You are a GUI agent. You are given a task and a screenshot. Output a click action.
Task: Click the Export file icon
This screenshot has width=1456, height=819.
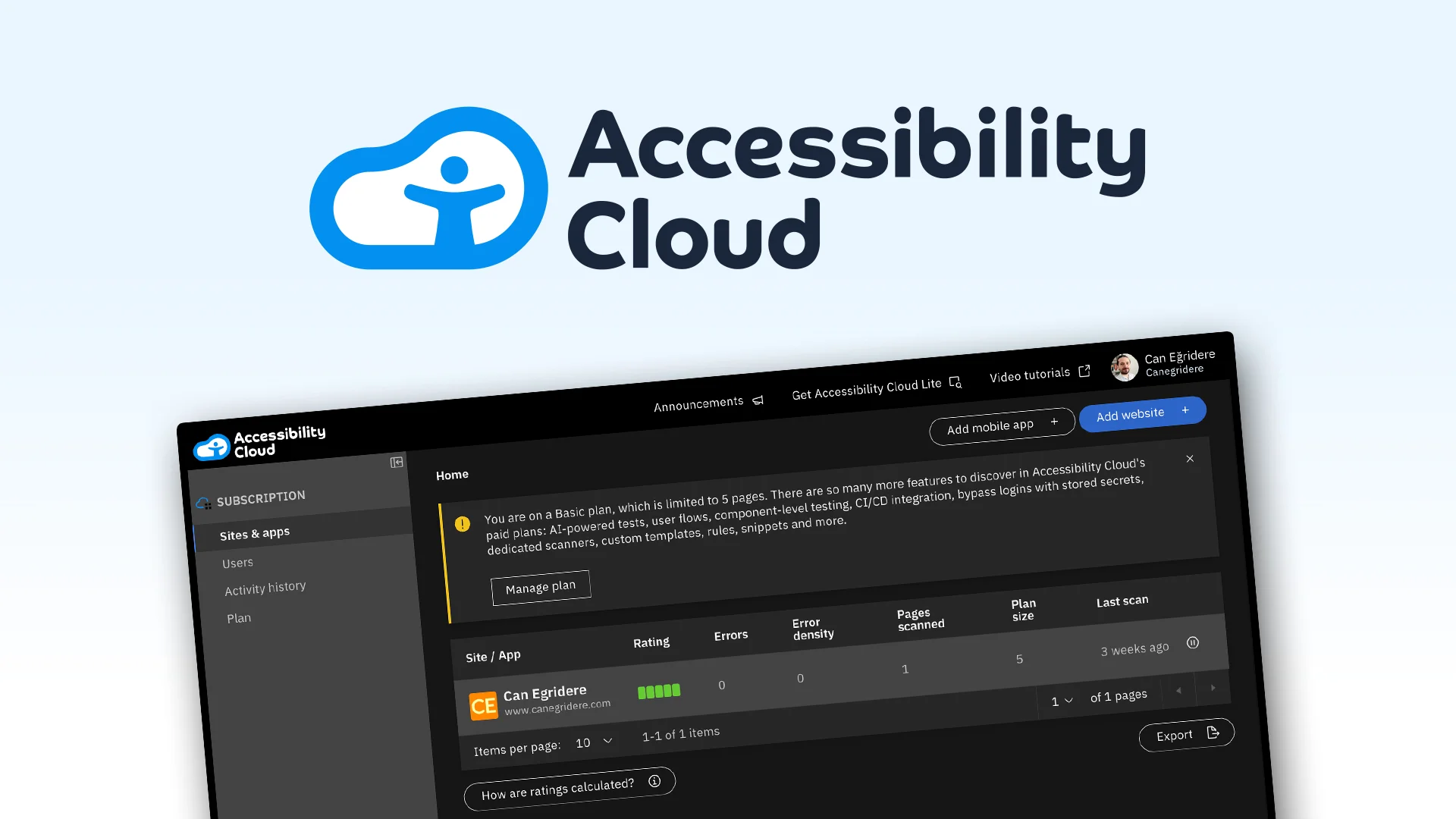click(x=1213, y=732)
